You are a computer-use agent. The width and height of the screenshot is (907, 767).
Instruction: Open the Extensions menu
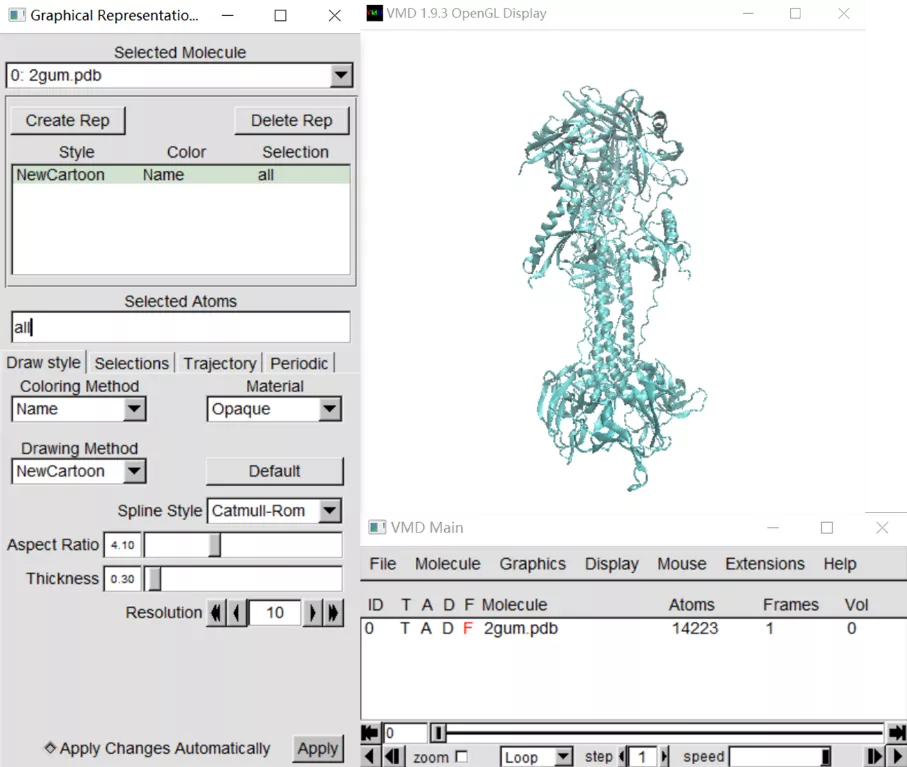764,564
